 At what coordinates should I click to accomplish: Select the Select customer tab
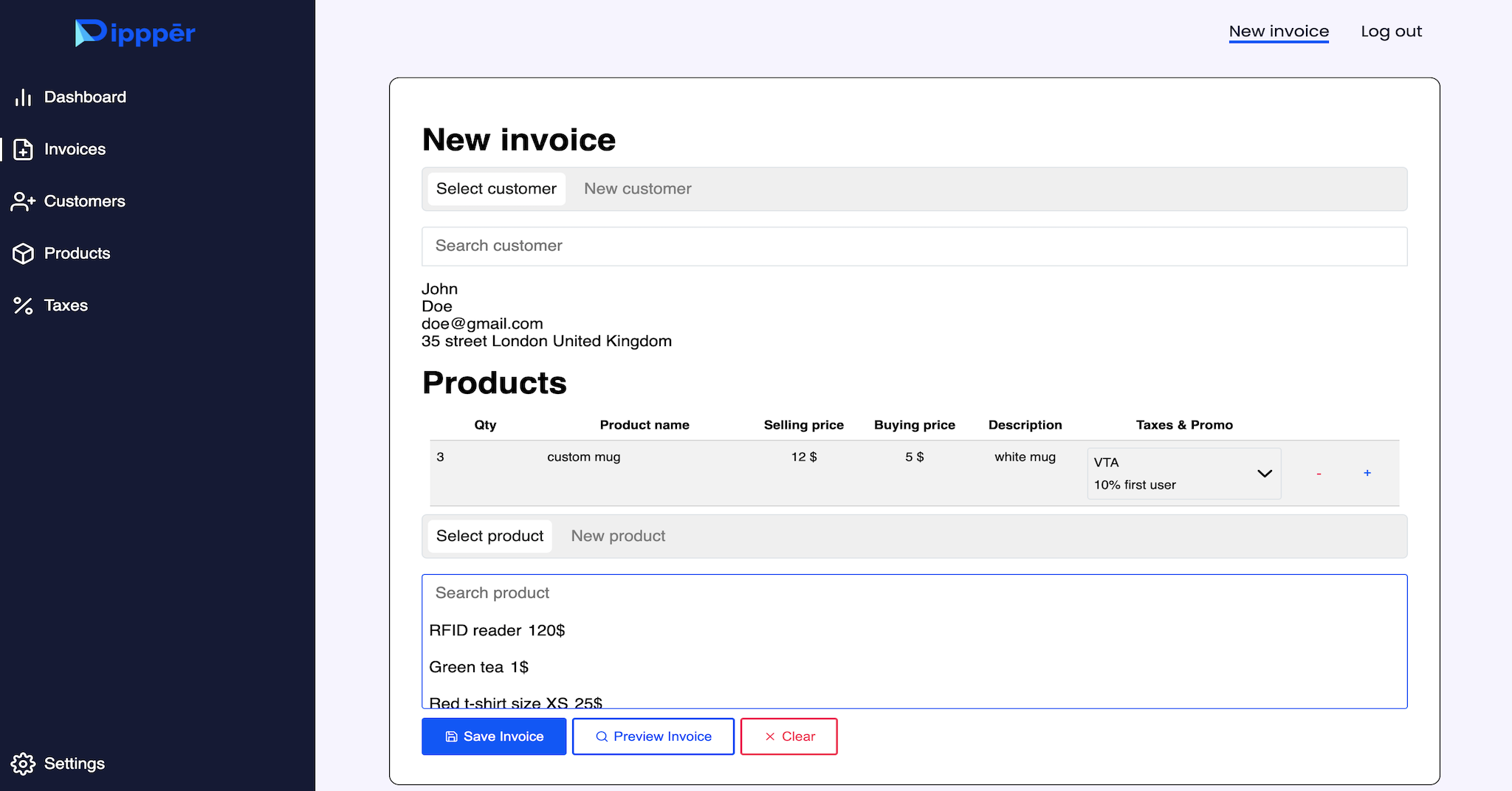(496, 189)
